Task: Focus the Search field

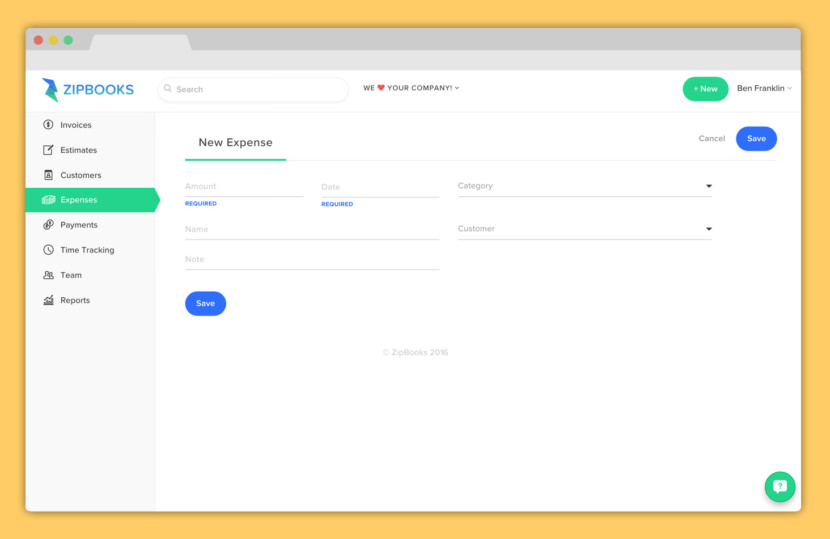Action: coord(253,89)
